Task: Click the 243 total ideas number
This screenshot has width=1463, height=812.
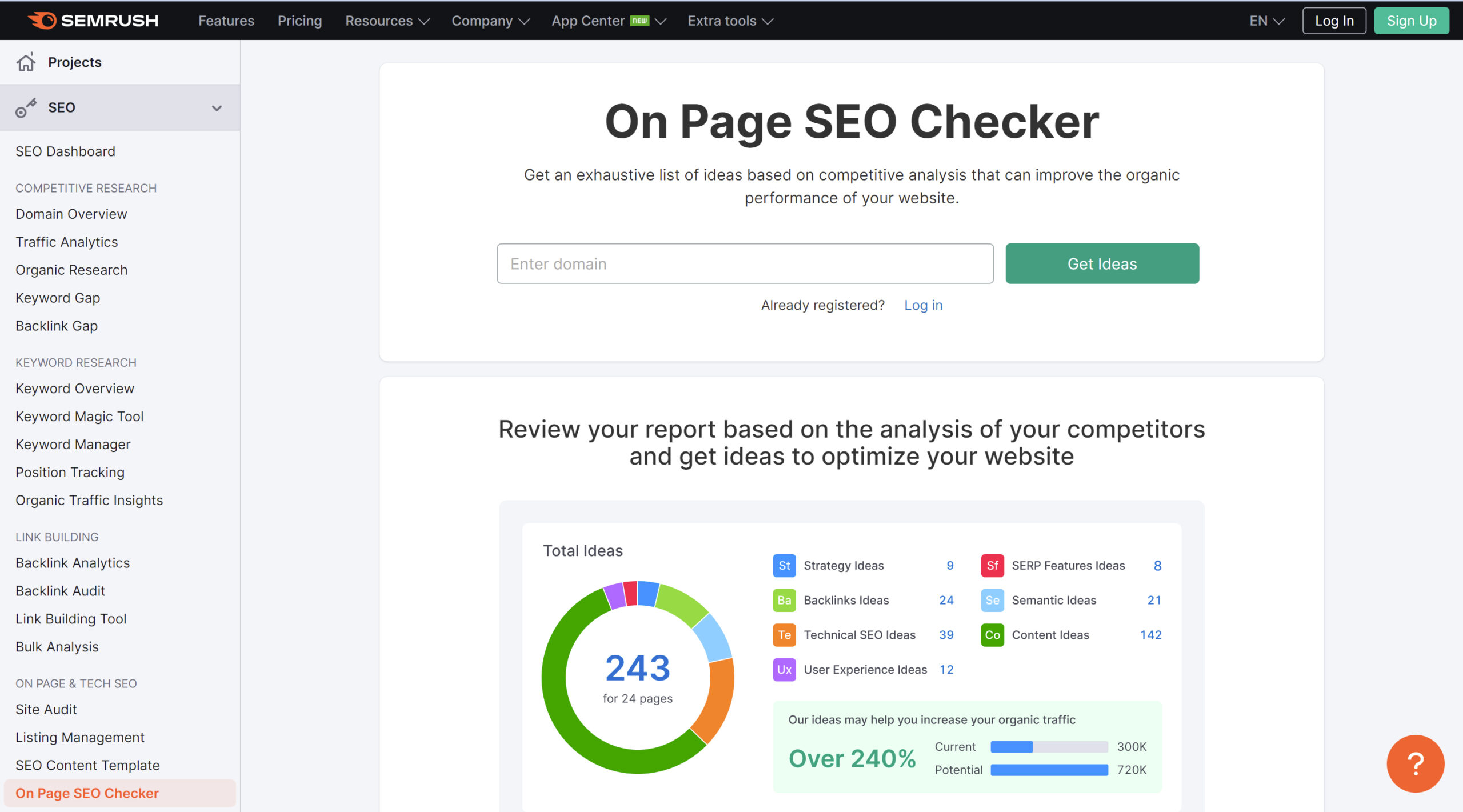Action: (637, 668)
